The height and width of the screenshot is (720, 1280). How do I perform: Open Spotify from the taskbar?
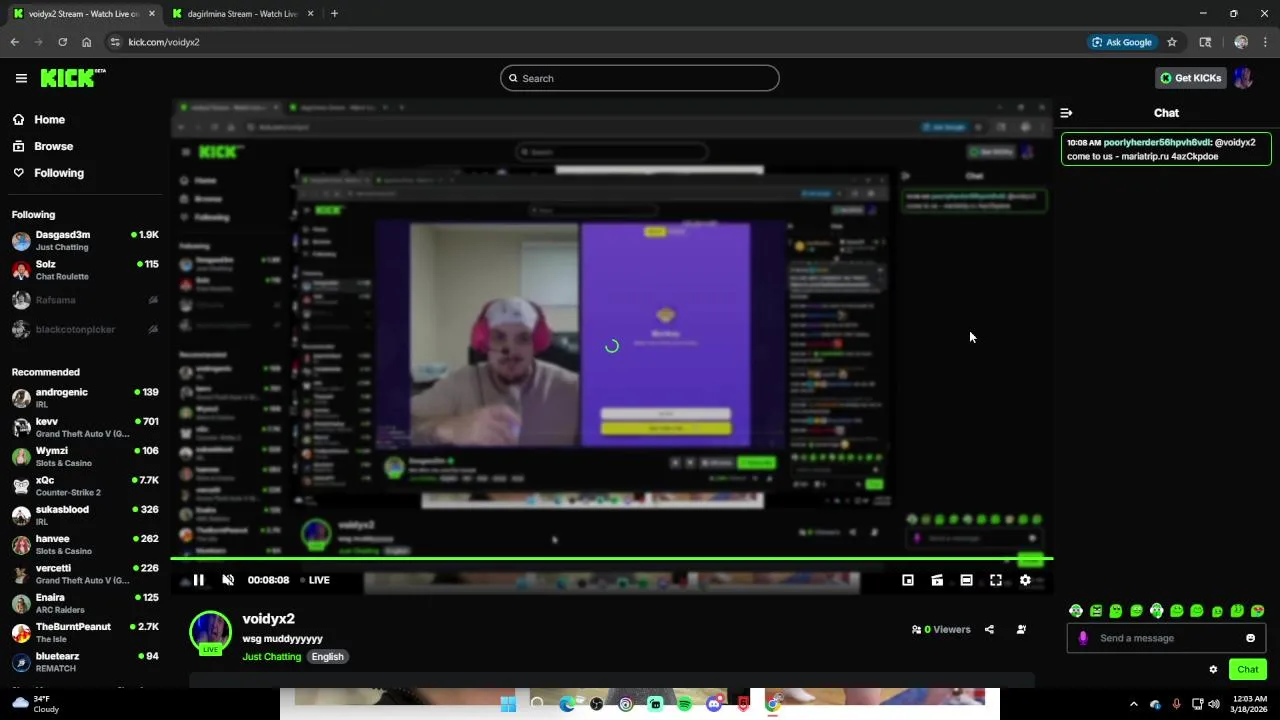click(684, 704)
